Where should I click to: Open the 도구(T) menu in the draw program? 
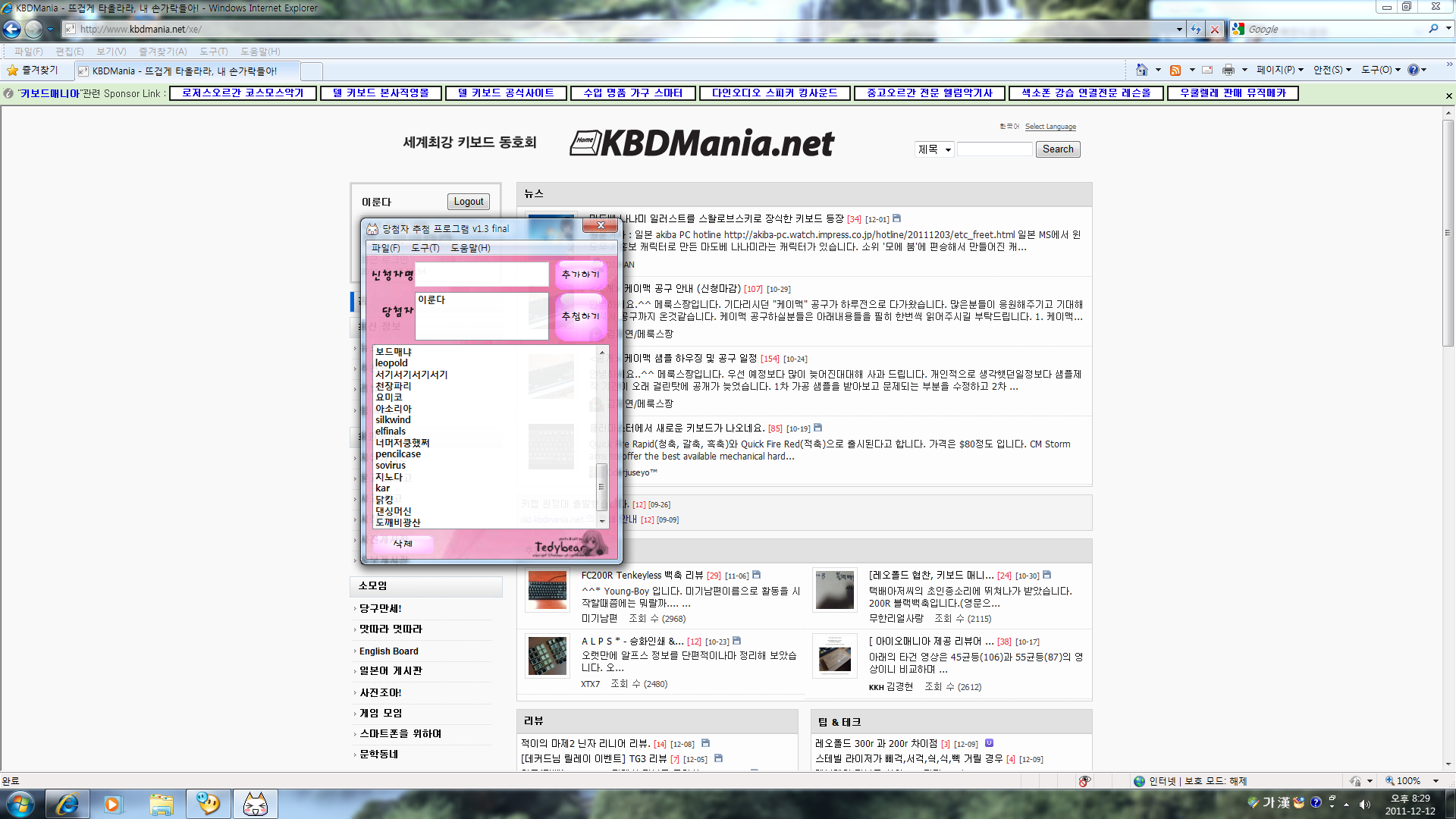point(425,248)
